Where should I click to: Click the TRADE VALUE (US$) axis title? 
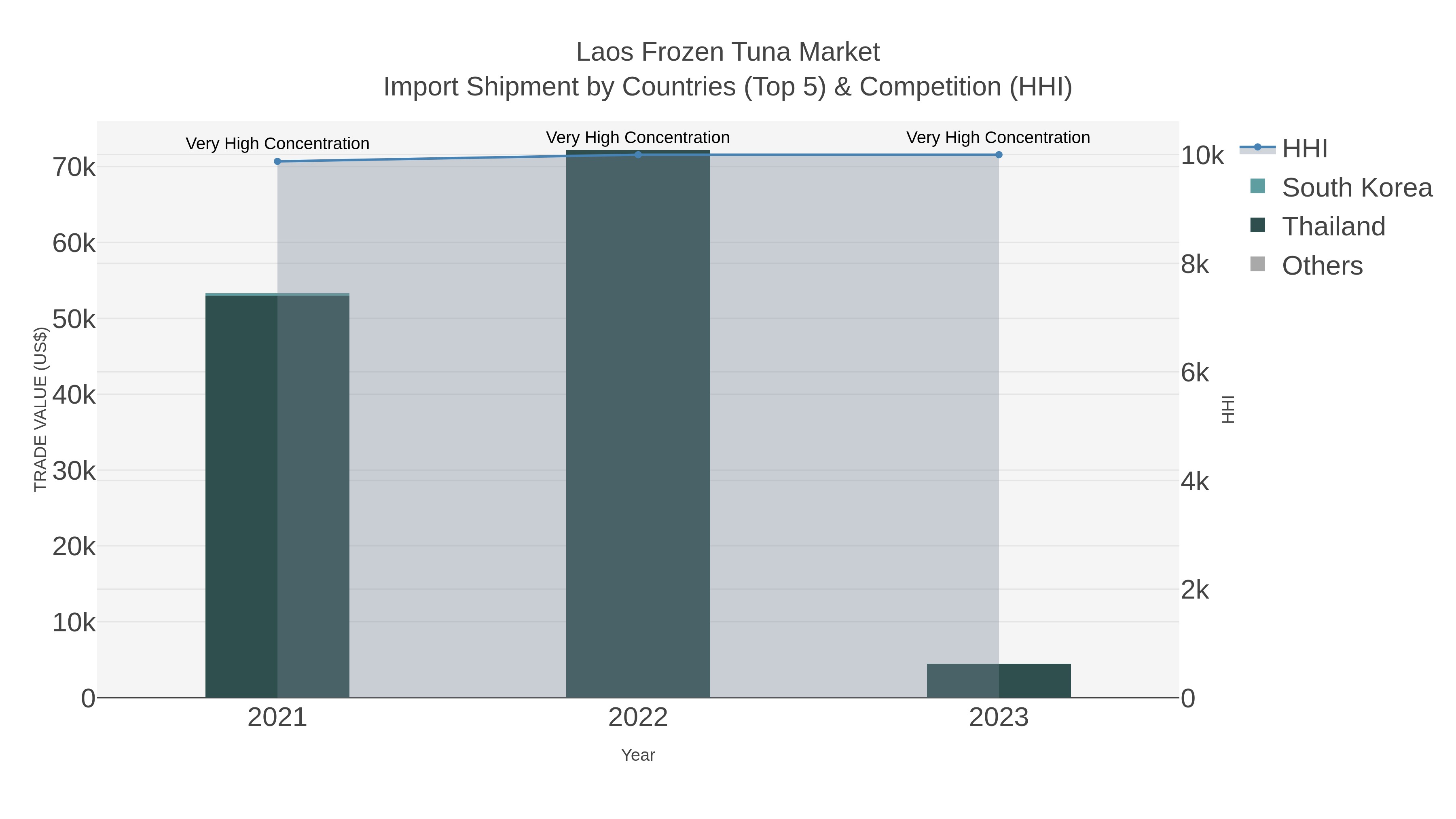tap(41, 409)
